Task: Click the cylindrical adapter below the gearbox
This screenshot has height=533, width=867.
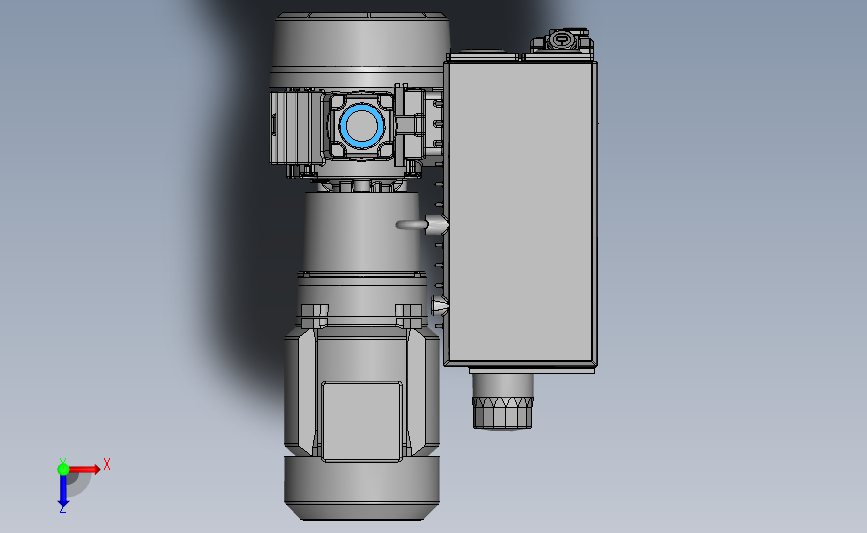Action: [x=362, y=232]
